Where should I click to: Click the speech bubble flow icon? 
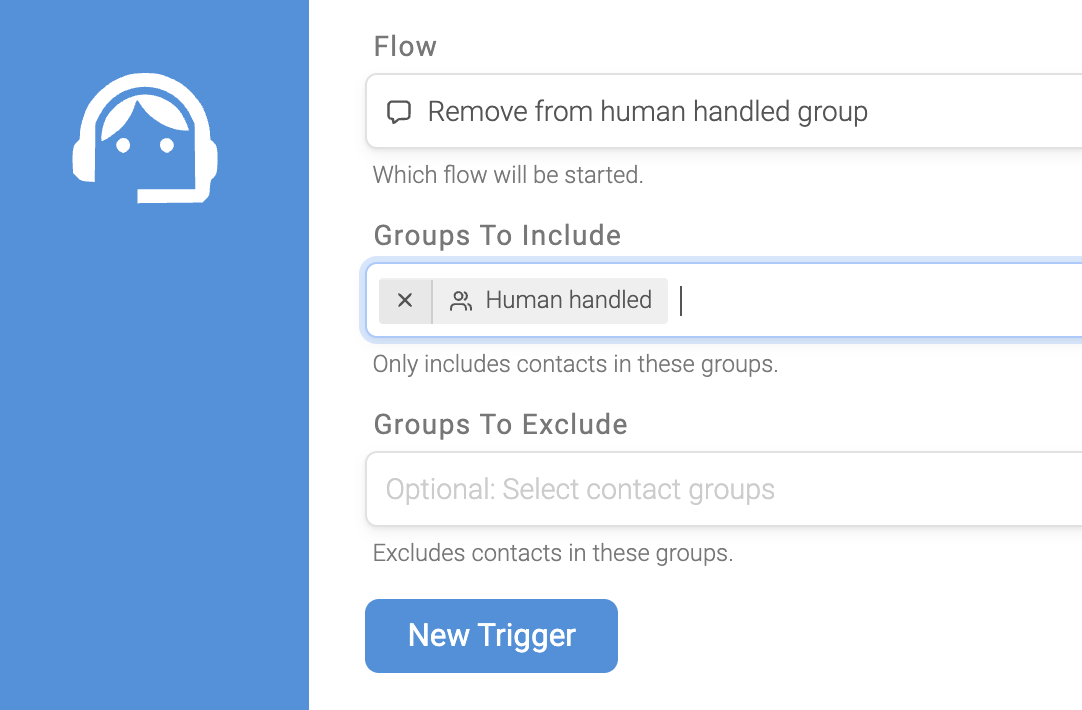399,112
